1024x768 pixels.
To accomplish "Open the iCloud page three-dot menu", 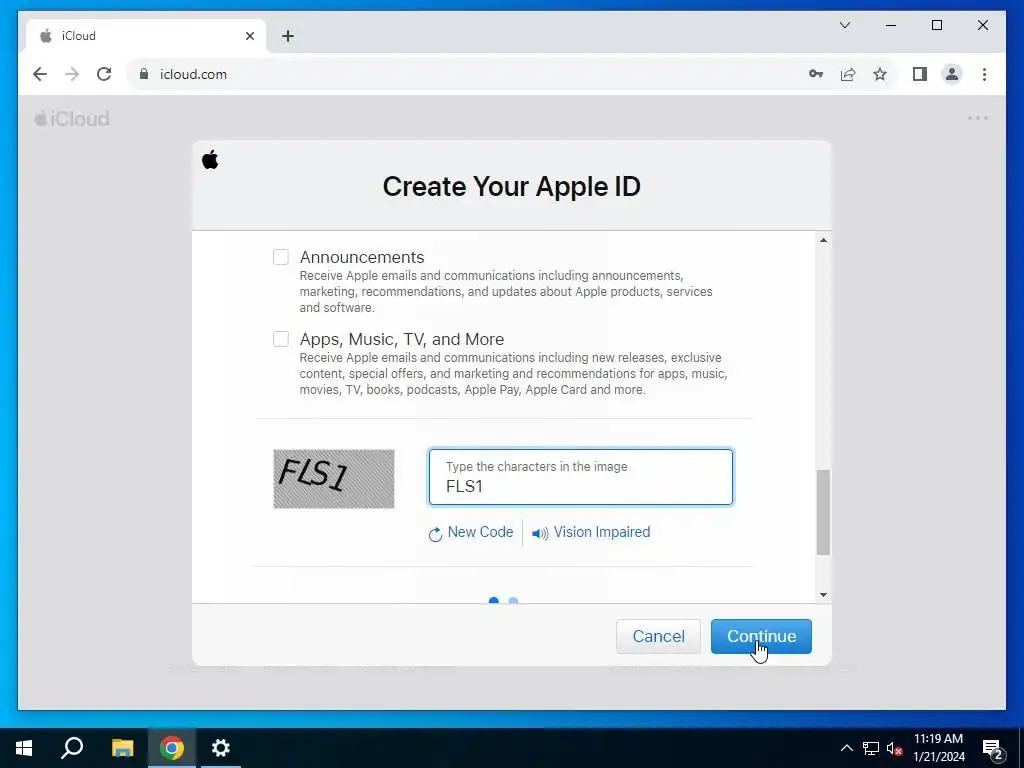I will pyautogui.click(x=978, y=118).
